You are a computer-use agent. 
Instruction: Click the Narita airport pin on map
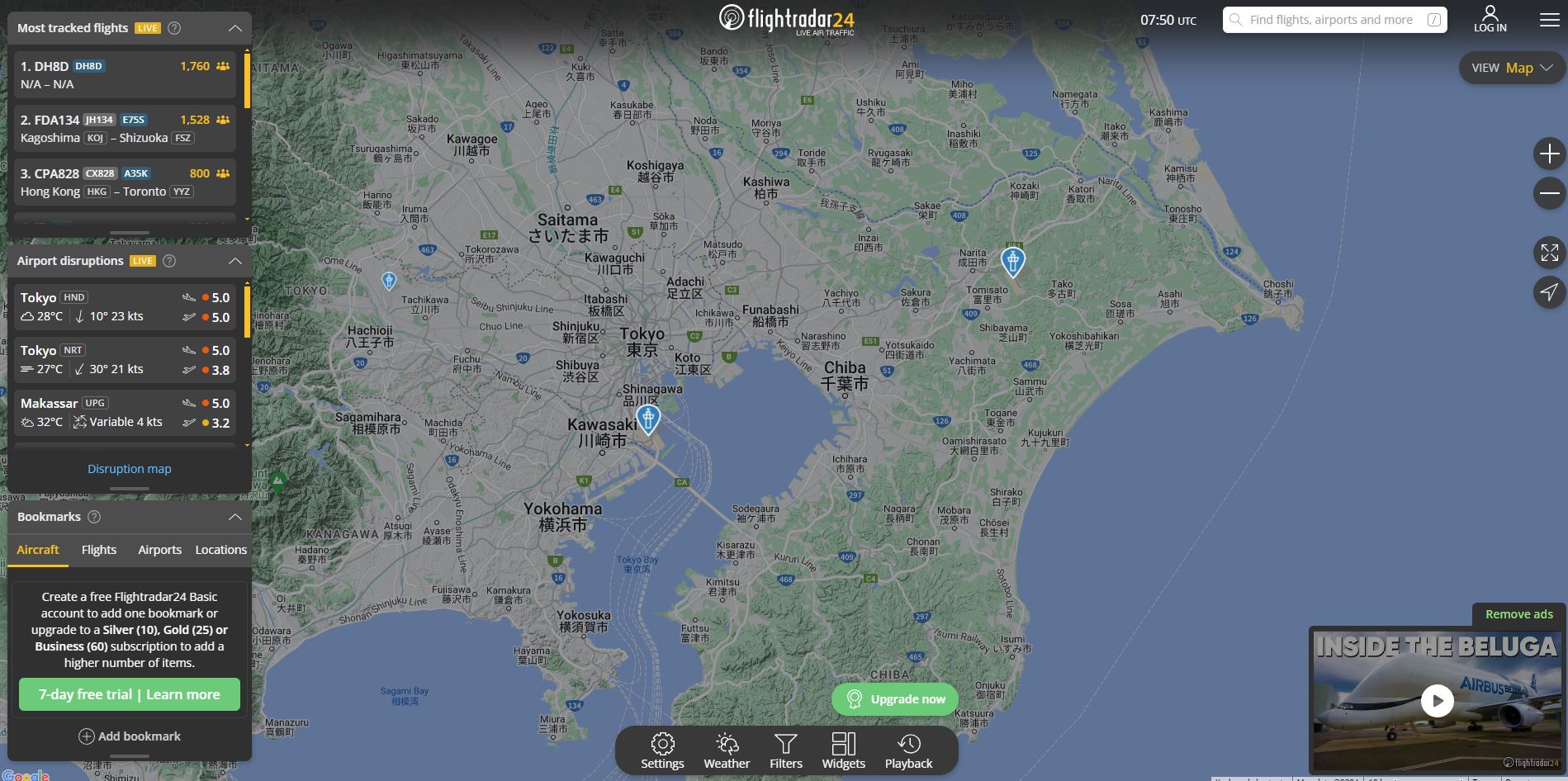coord(1012,261)
